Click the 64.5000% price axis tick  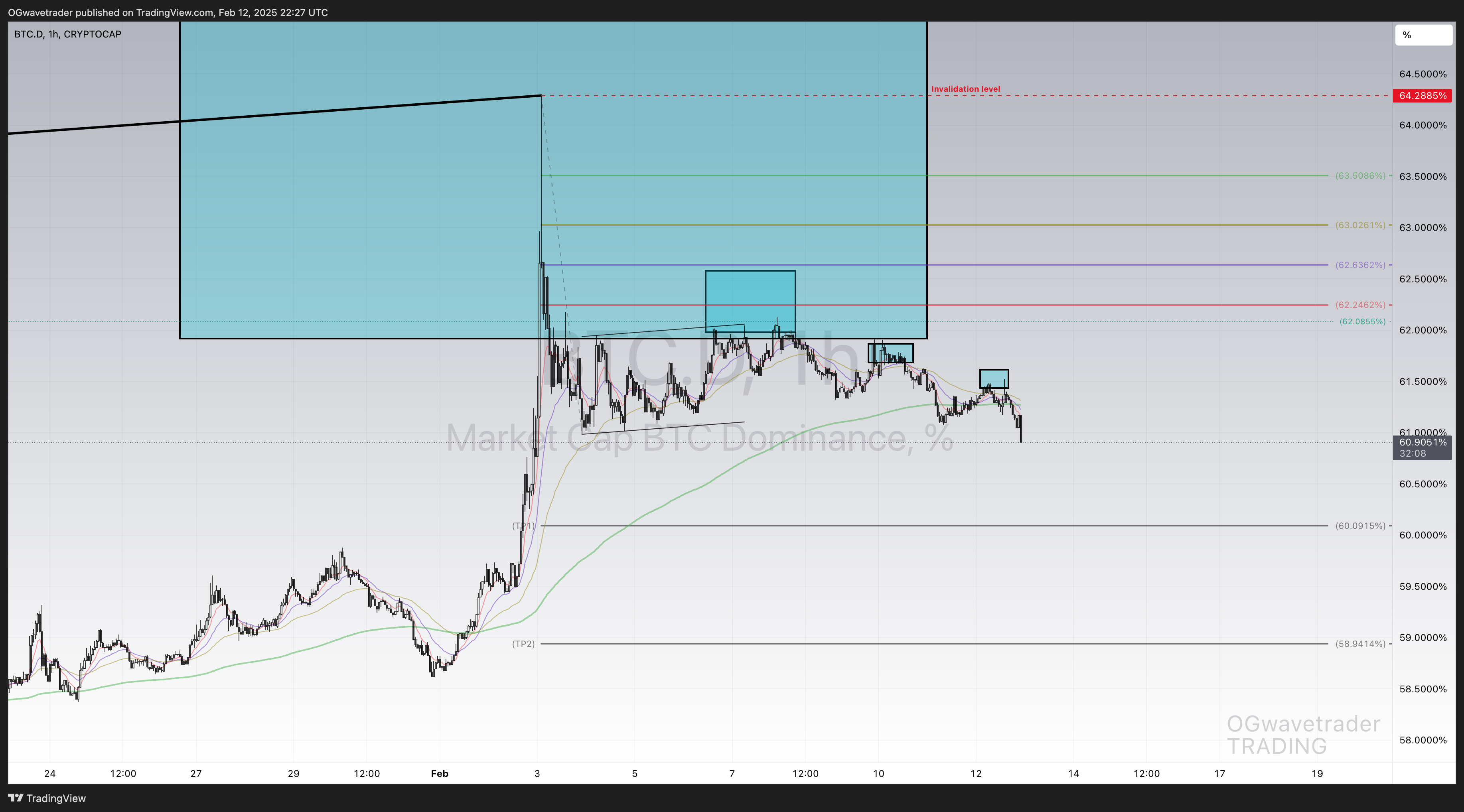tap(1423, 74)
